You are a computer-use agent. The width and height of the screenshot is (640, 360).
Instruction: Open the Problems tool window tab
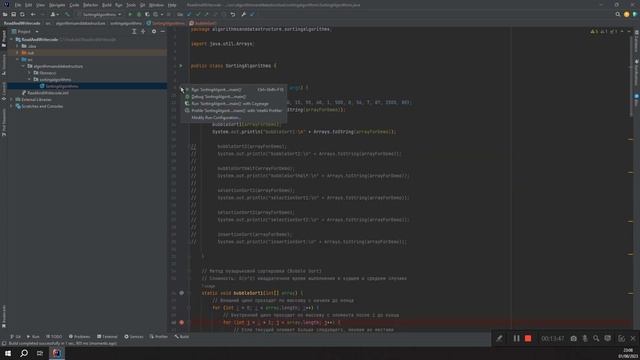79,337
